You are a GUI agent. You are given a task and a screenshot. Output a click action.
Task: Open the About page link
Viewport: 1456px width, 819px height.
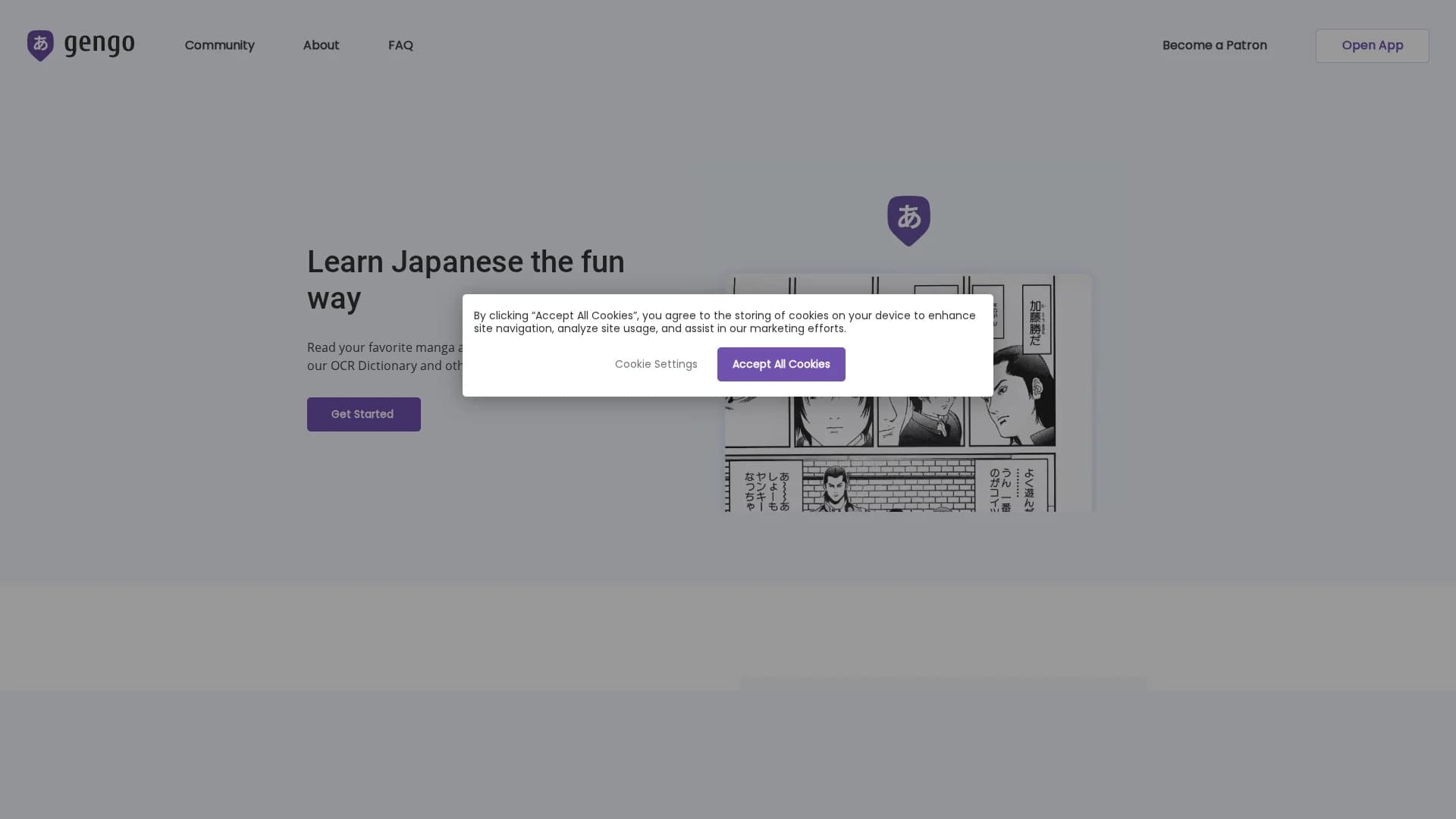point(321,45)
